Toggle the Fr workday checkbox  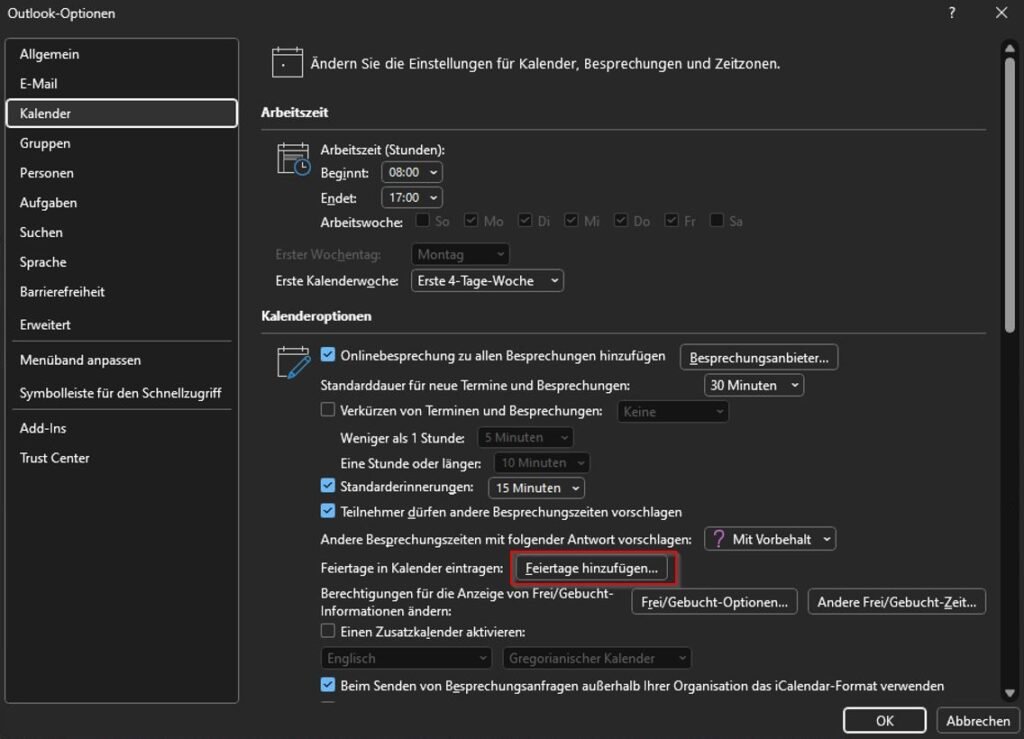coord(671,220)
